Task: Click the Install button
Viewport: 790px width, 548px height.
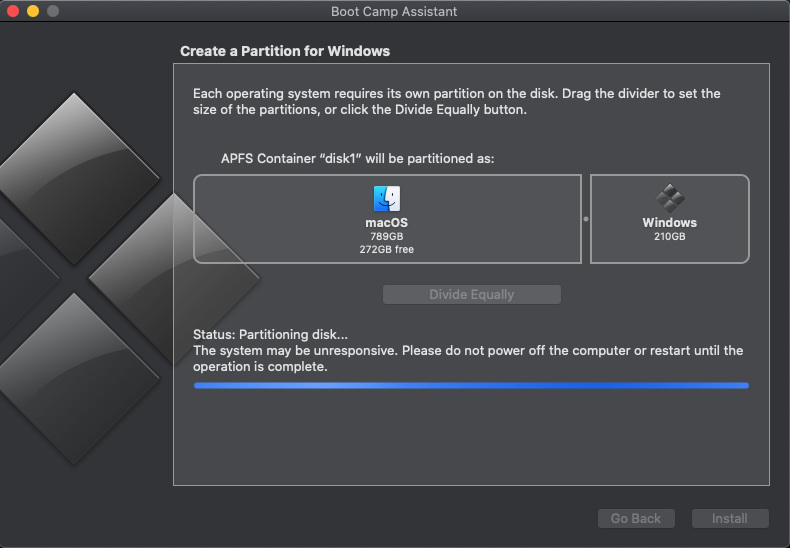Action: click(730, 518)
